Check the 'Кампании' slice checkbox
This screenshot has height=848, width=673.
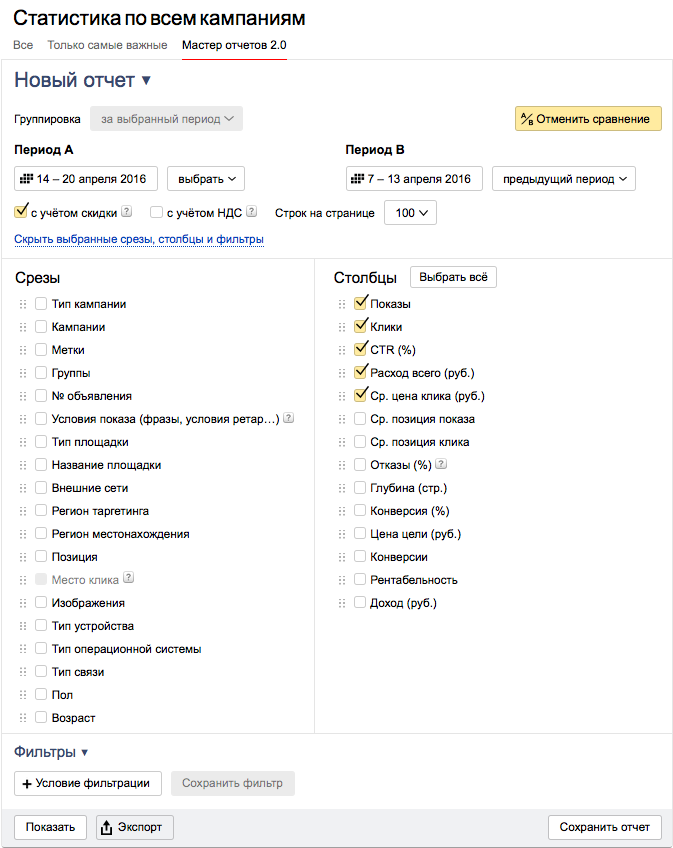[x=41, y=327]
